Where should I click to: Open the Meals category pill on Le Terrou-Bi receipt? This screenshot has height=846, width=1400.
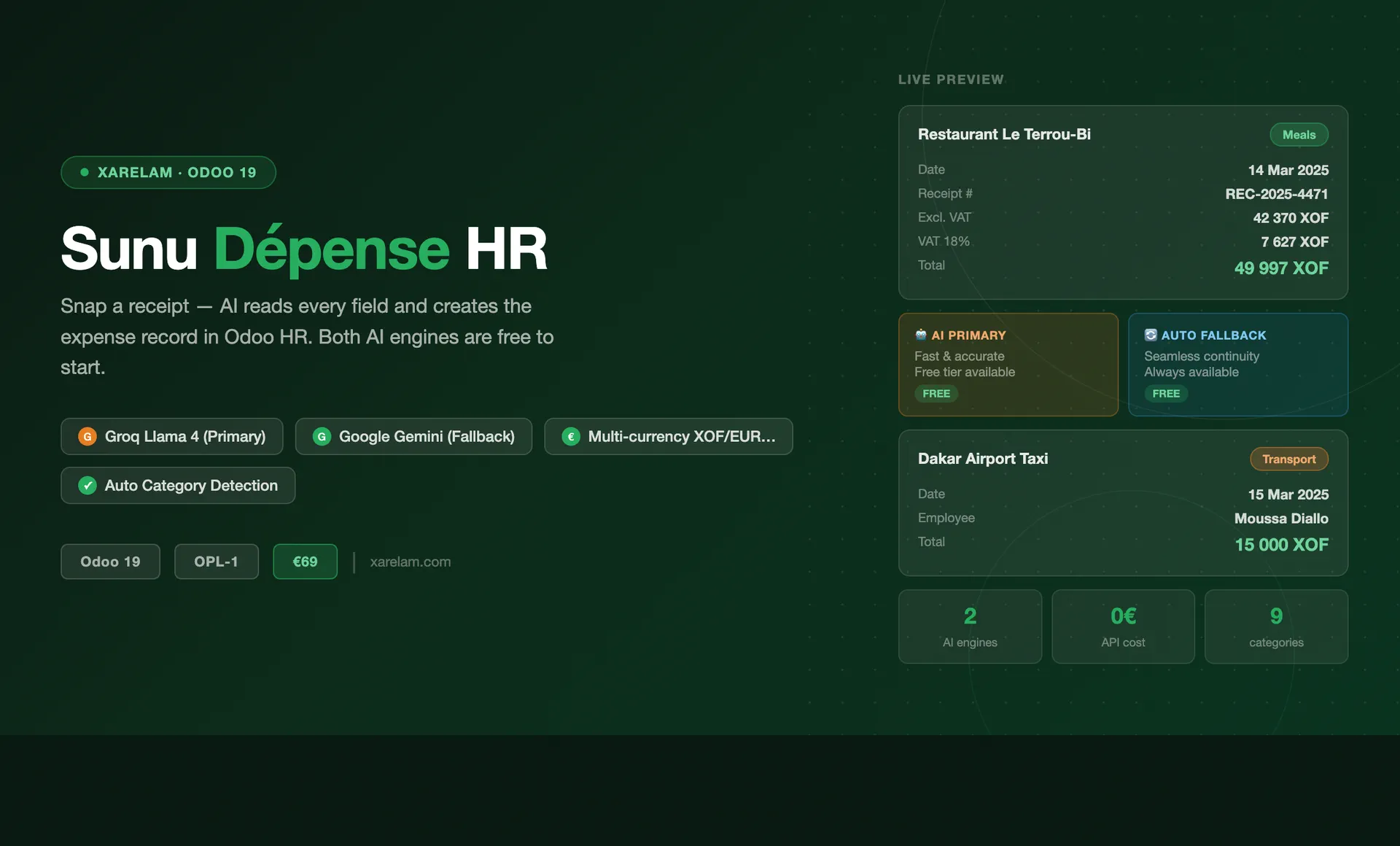coord(1299,134)
